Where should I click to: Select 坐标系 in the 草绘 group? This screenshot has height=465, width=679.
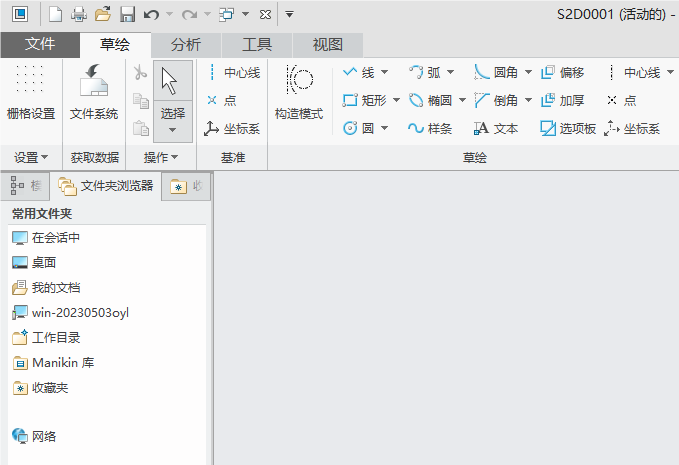632,129
